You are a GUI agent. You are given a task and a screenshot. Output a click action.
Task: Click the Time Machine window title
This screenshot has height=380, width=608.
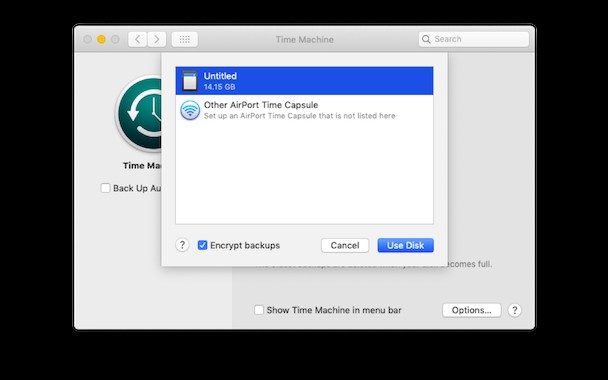305,40
